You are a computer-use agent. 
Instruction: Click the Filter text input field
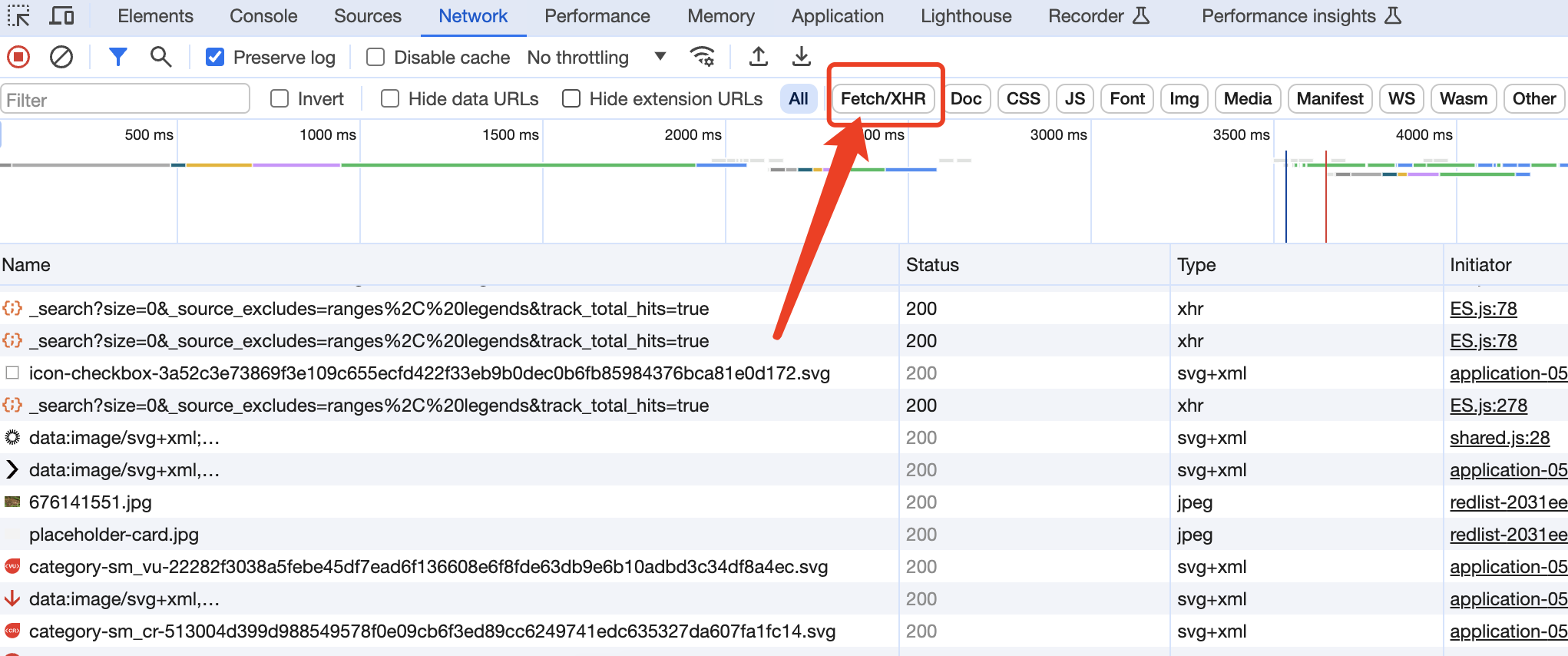pyautogui.click(x=126, y=100)
